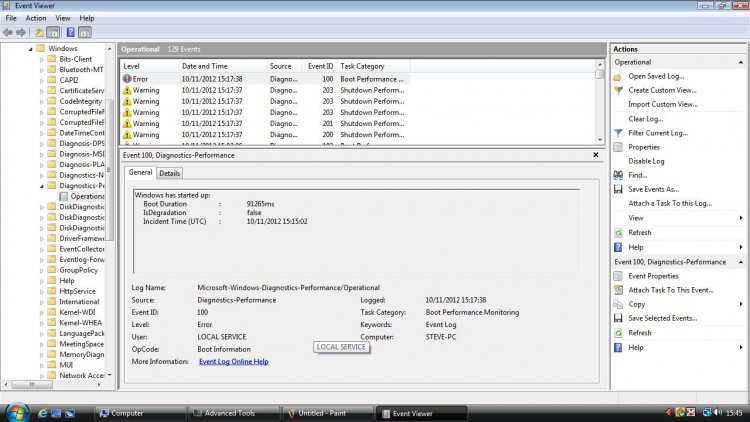The image size is (750, 422).
Task: Open the View submenu arrow in Actions
Action: click(x=741, y=218)
